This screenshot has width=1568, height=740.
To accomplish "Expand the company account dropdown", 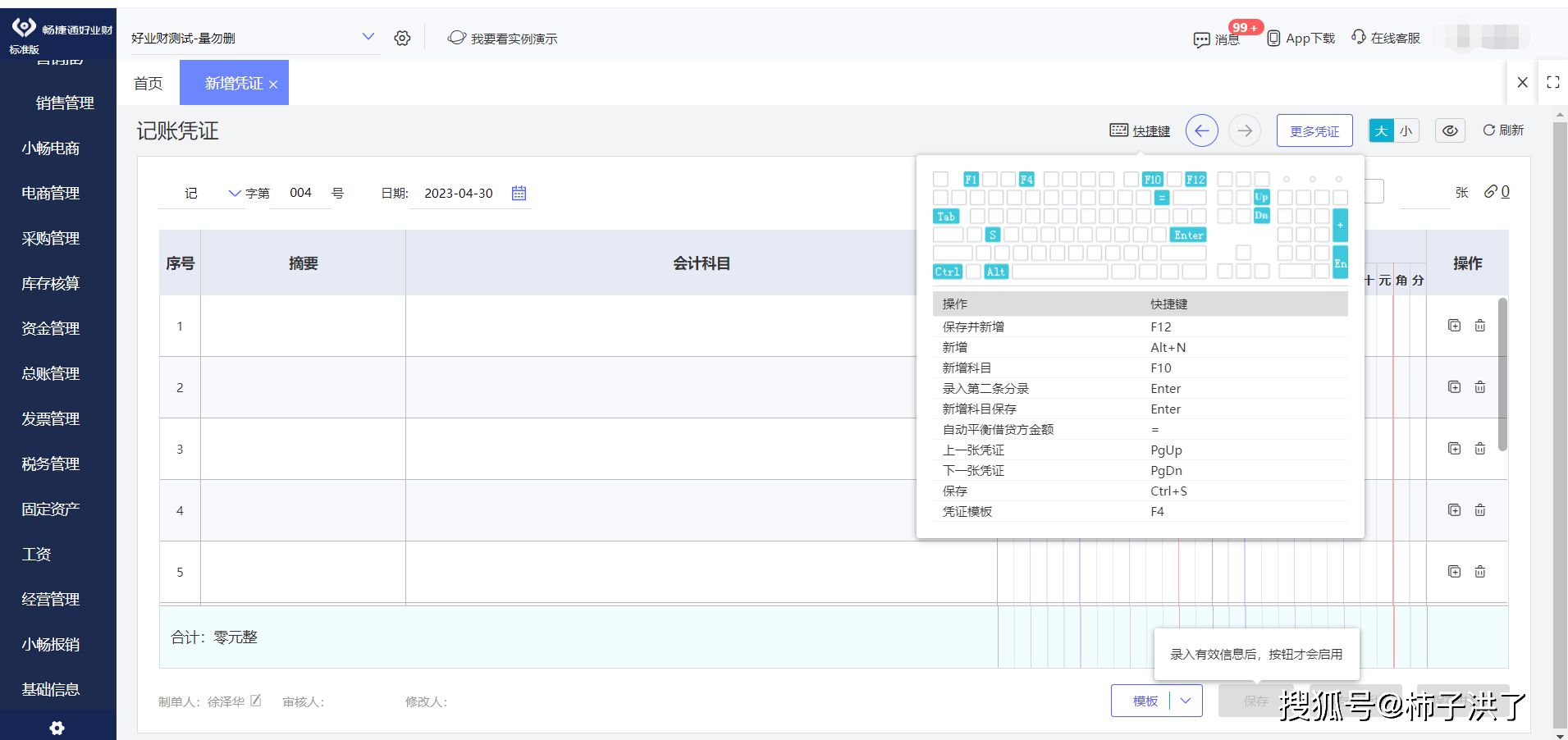I will (x=368, y=37).
